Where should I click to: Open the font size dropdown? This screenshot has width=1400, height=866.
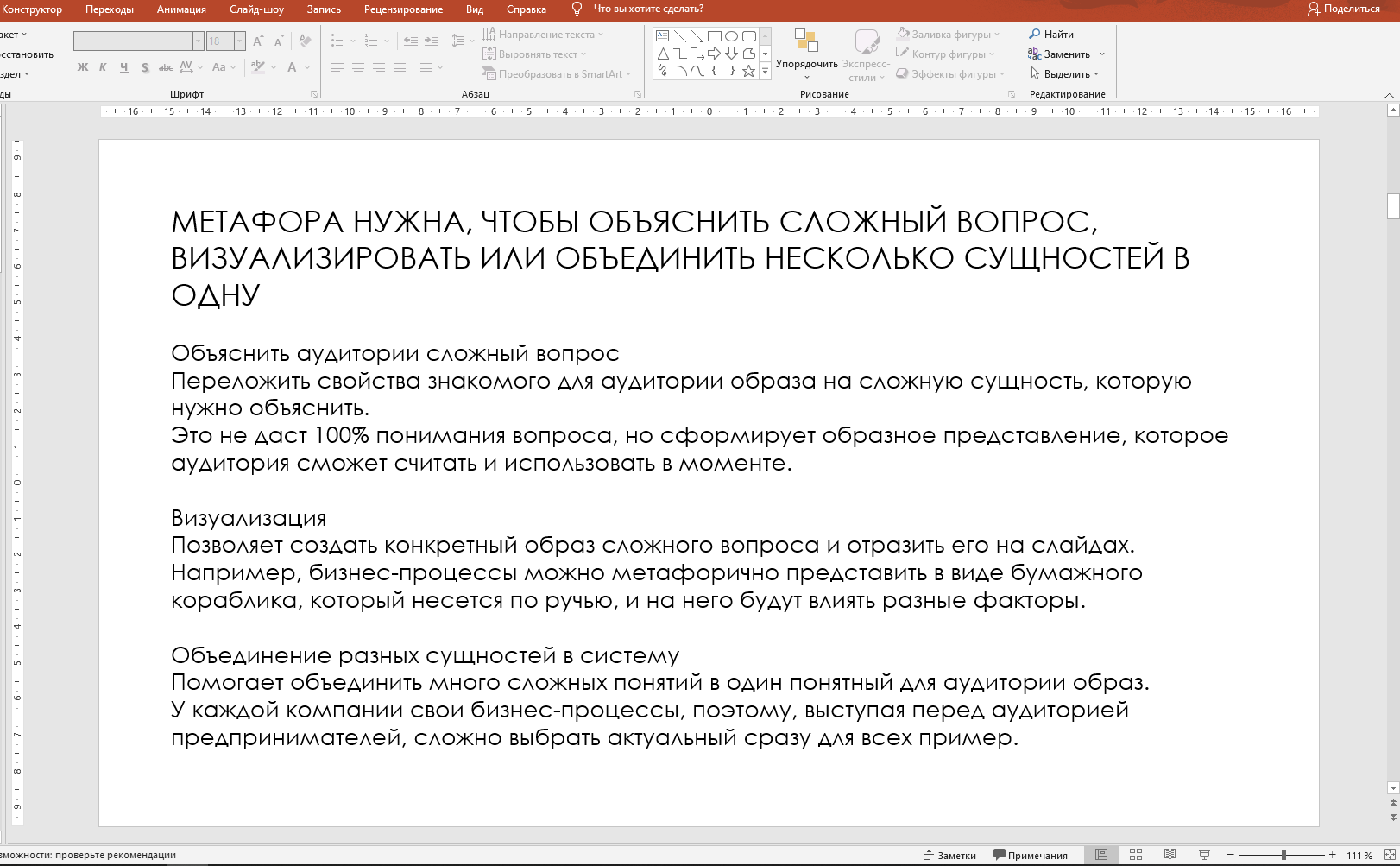pos(239,41)
